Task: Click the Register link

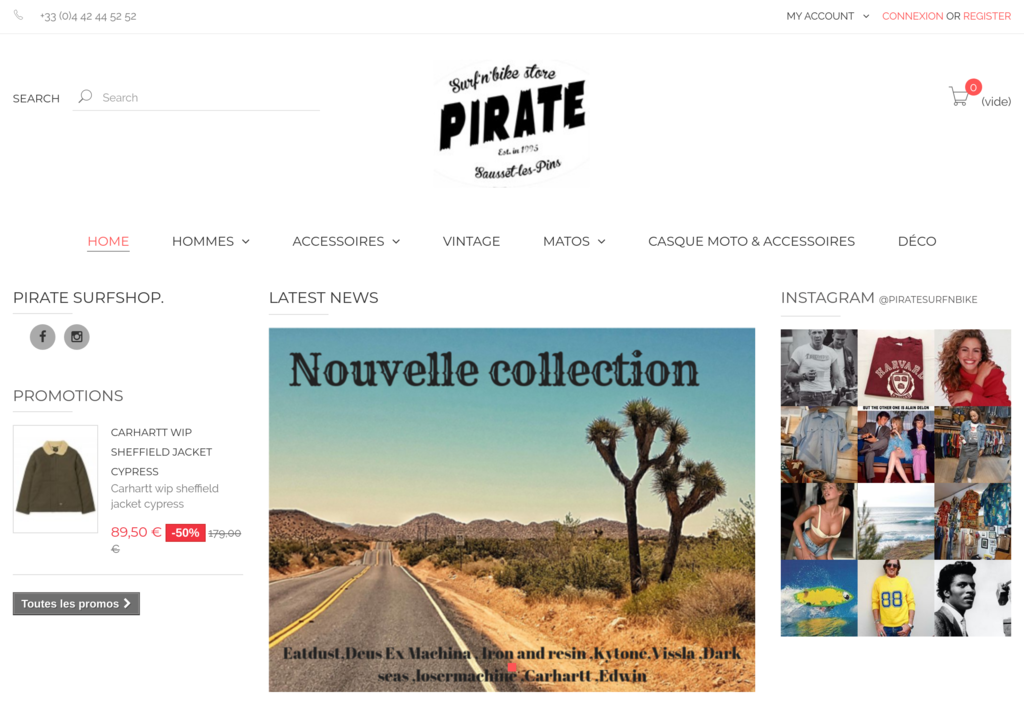Action: click(987, 16)
